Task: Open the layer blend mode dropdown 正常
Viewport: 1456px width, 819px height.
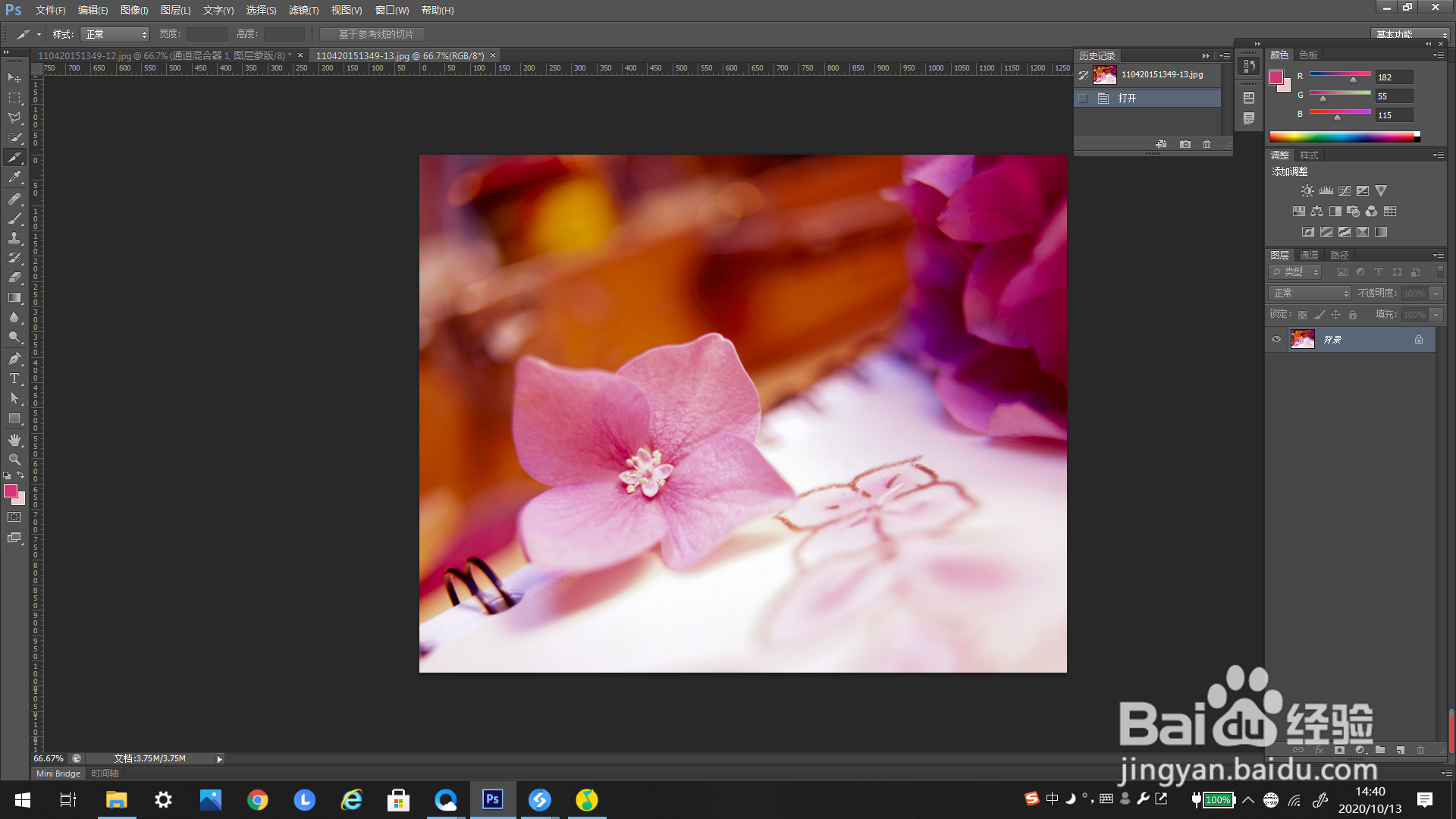Action: 1310,293
